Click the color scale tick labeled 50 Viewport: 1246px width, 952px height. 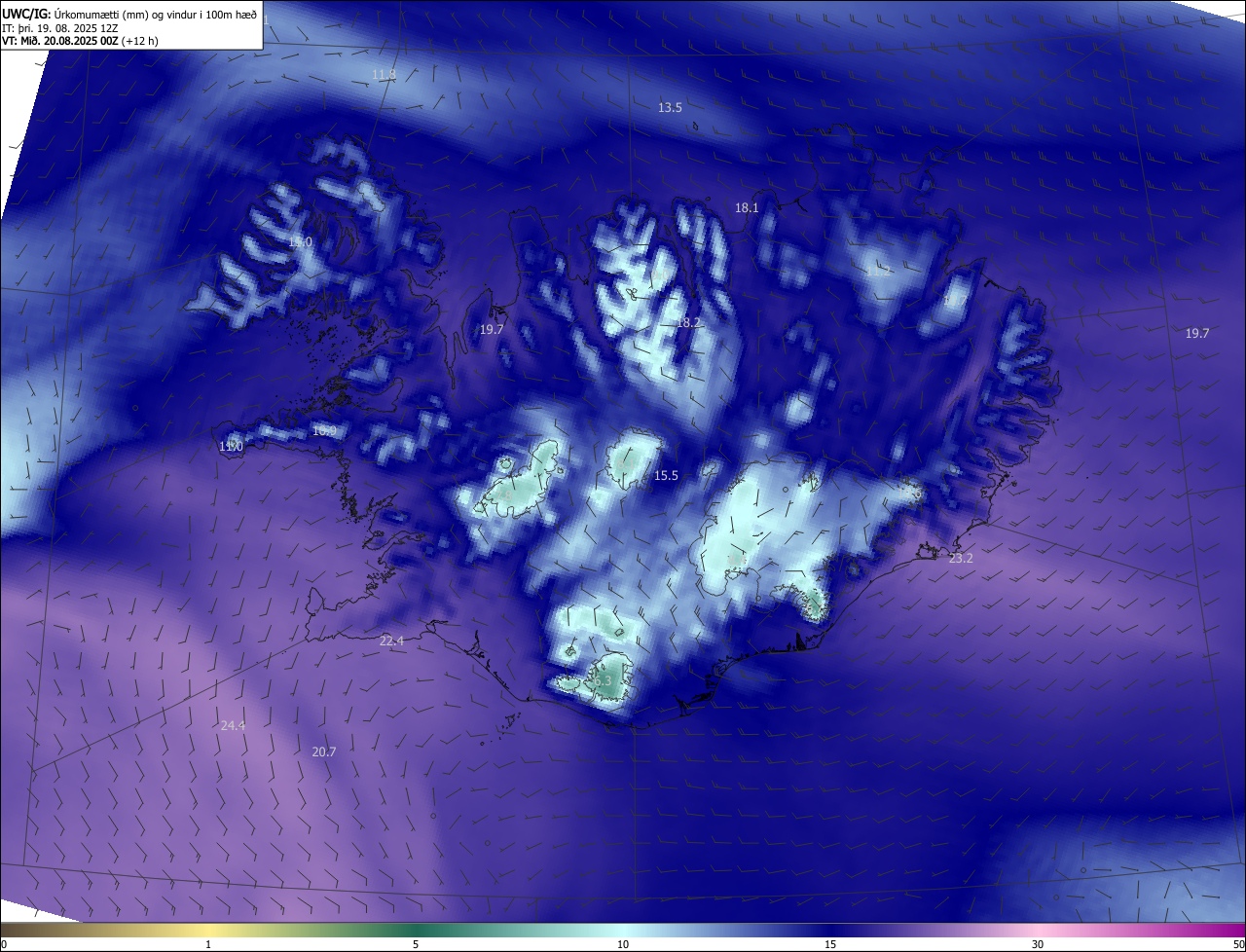pyautogui.click(x=1238, y=944)
